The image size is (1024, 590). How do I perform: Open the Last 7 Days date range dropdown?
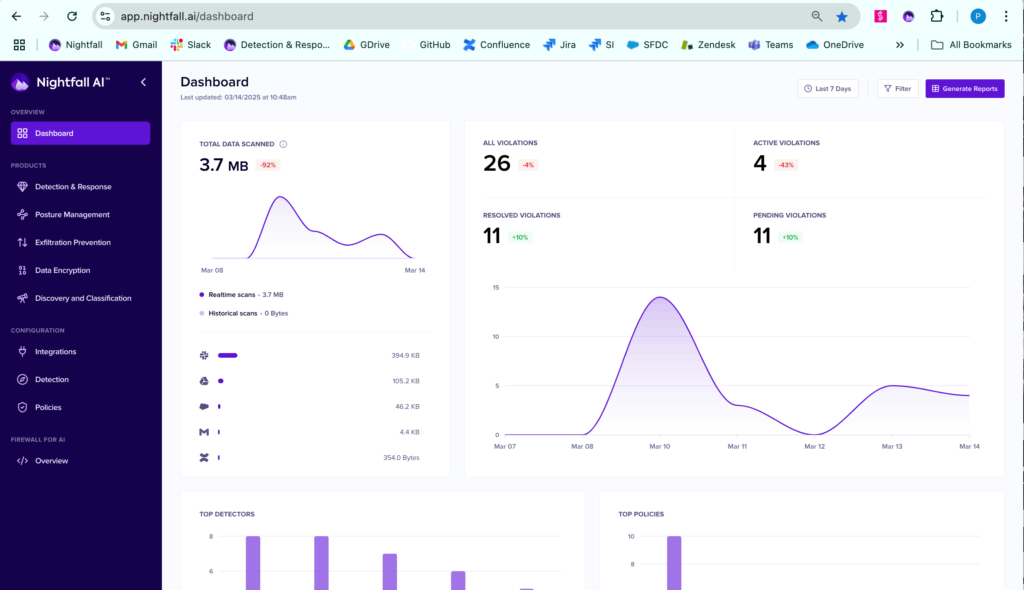click(x=827, y=89)
